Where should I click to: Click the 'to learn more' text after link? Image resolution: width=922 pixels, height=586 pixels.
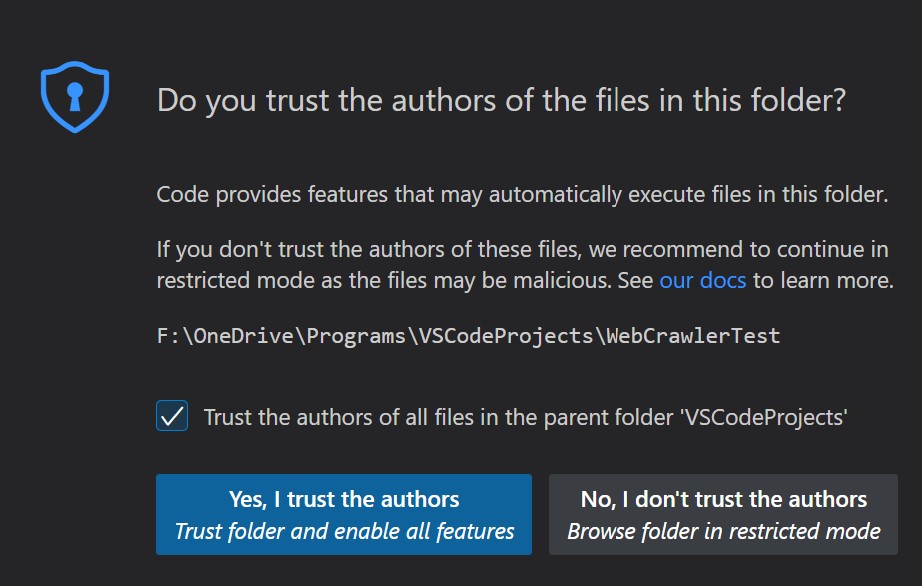[823, 280]
